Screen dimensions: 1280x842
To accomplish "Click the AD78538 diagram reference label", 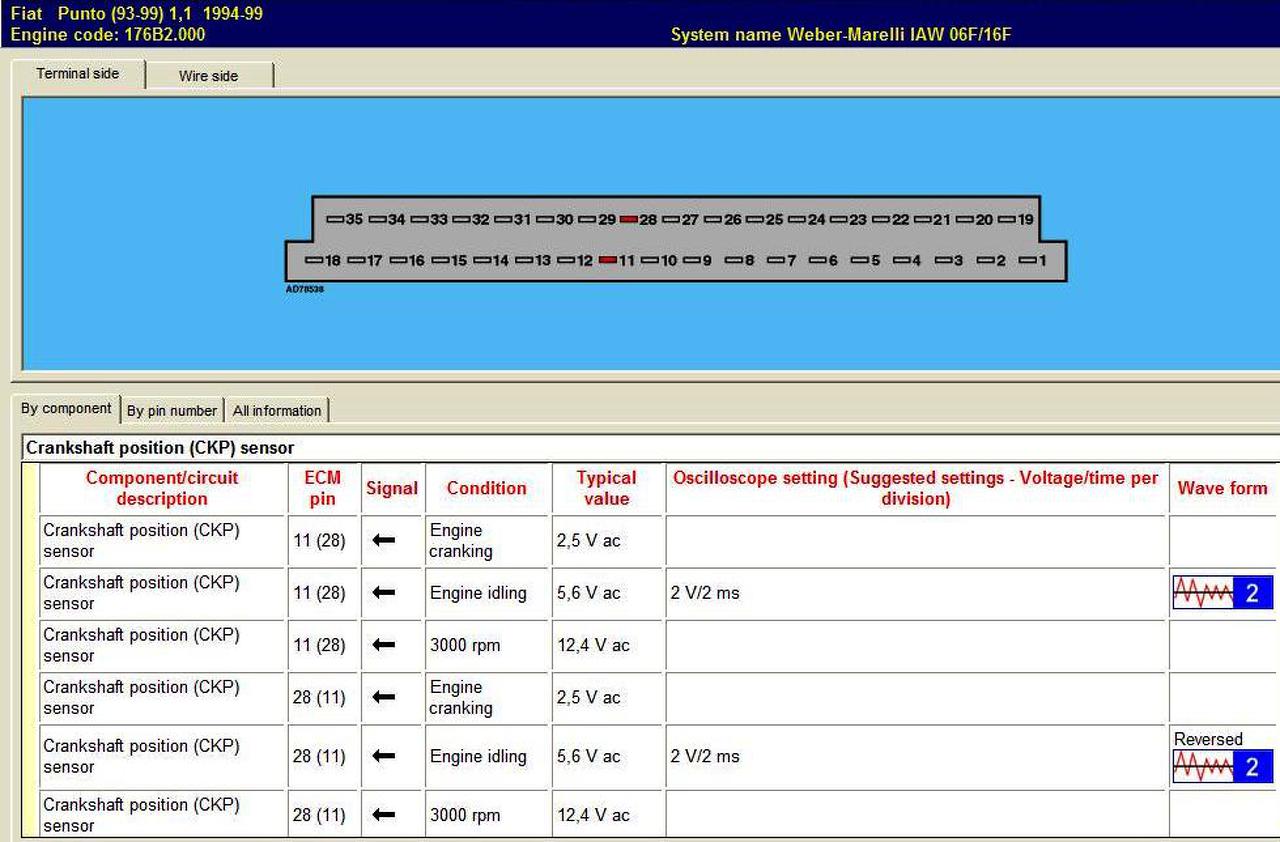I will click(x=304, y=289).
